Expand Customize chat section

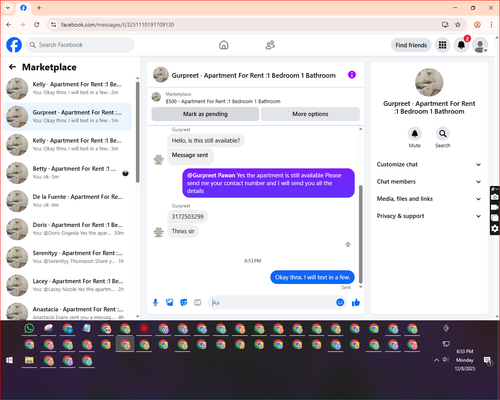(429, 164)
